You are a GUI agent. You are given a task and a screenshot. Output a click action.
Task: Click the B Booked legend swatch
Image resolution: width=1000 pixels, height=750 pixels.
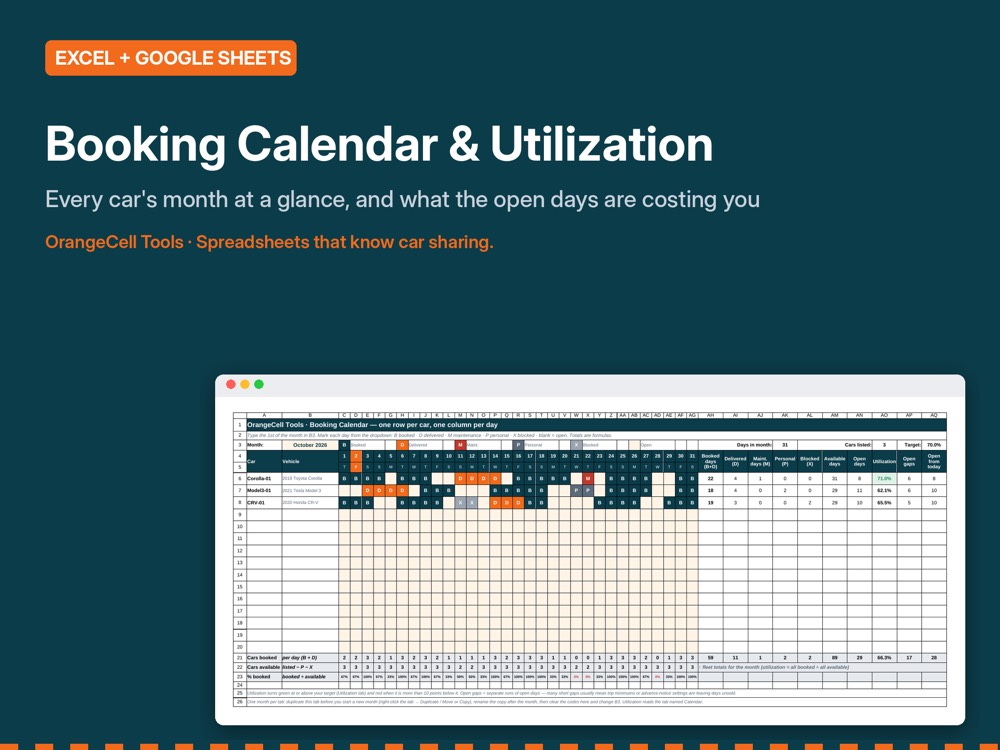pyautogui.click(x=344, y=445)
